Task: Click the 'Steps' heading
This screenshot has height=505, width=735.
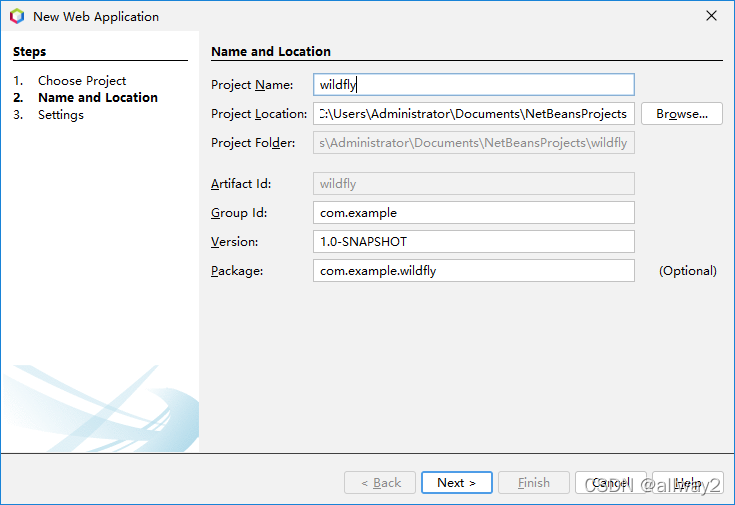Action: click(30, 52)
